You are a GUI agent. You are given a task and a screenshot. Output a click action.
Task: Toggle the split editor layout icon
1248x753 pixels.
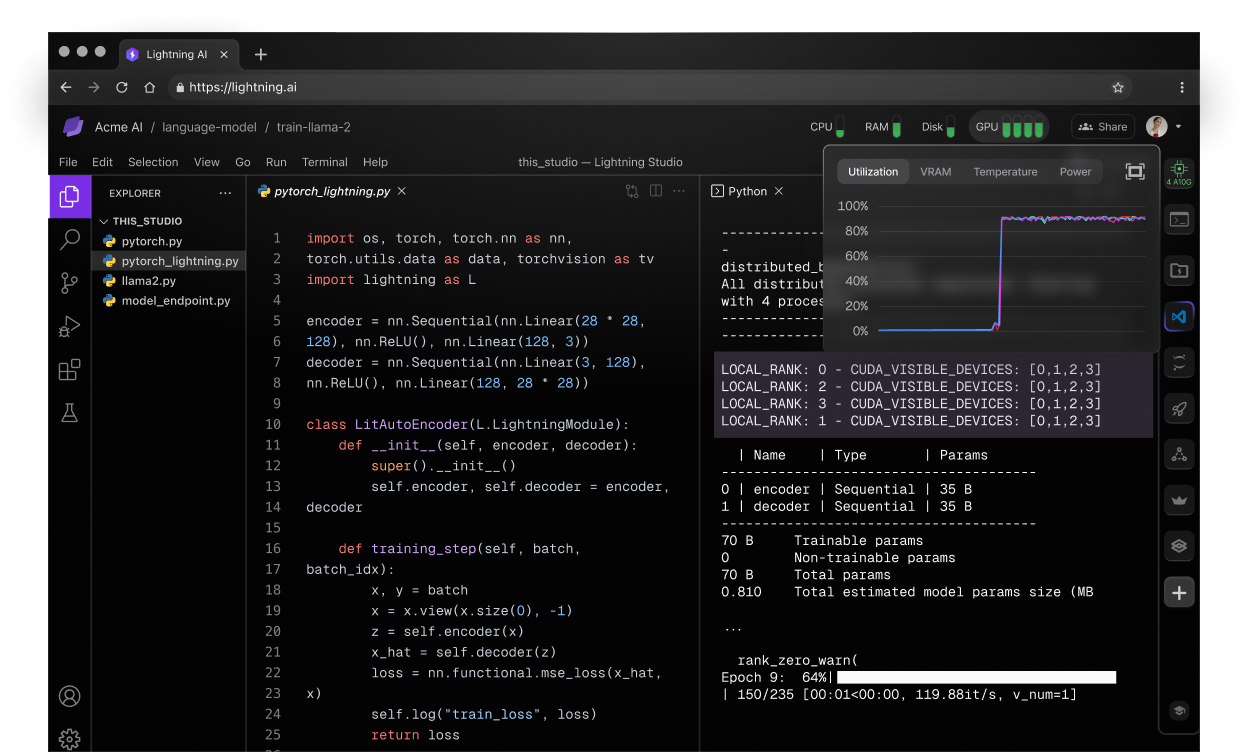coord(656,191)
